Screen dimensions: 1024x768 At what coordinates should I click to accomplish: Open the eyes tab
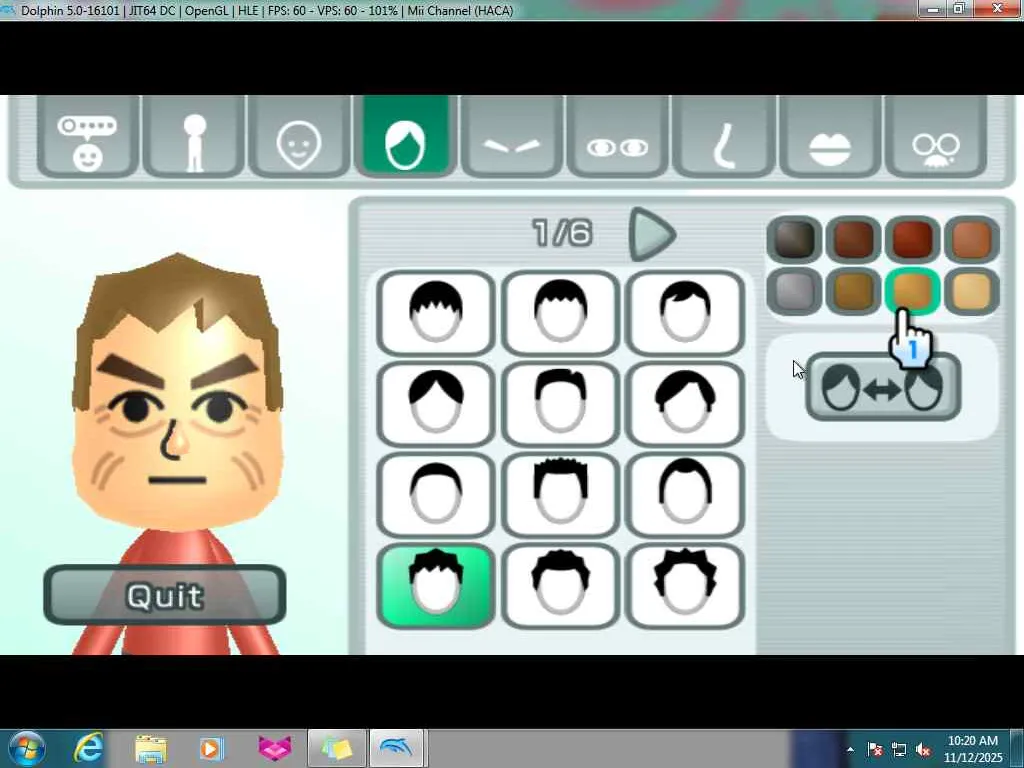tap(618, 137)
